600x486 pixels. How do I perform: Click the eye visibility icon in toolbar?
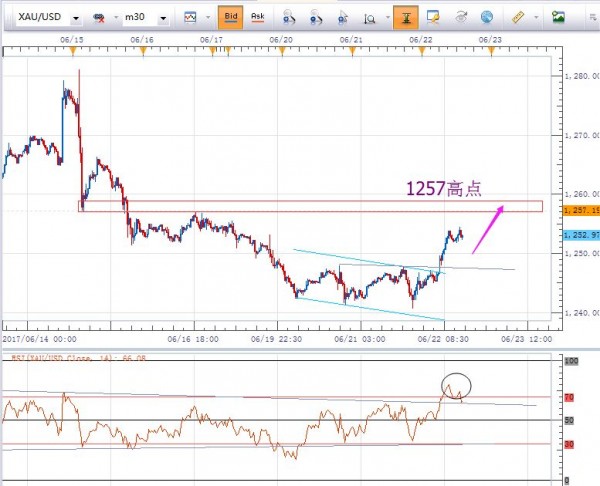click(461, 17)
